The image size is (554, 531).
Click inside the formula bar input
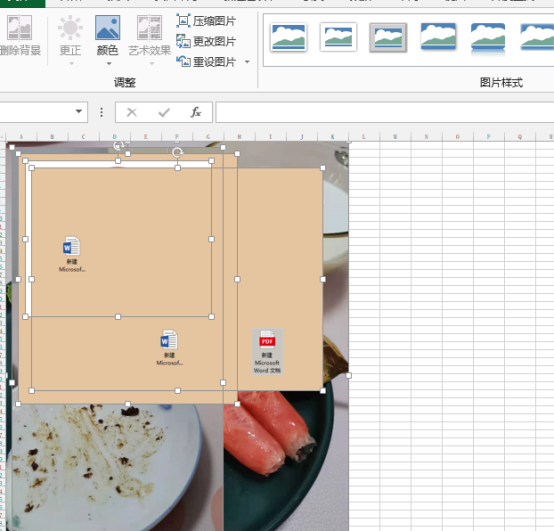(385, 112)
